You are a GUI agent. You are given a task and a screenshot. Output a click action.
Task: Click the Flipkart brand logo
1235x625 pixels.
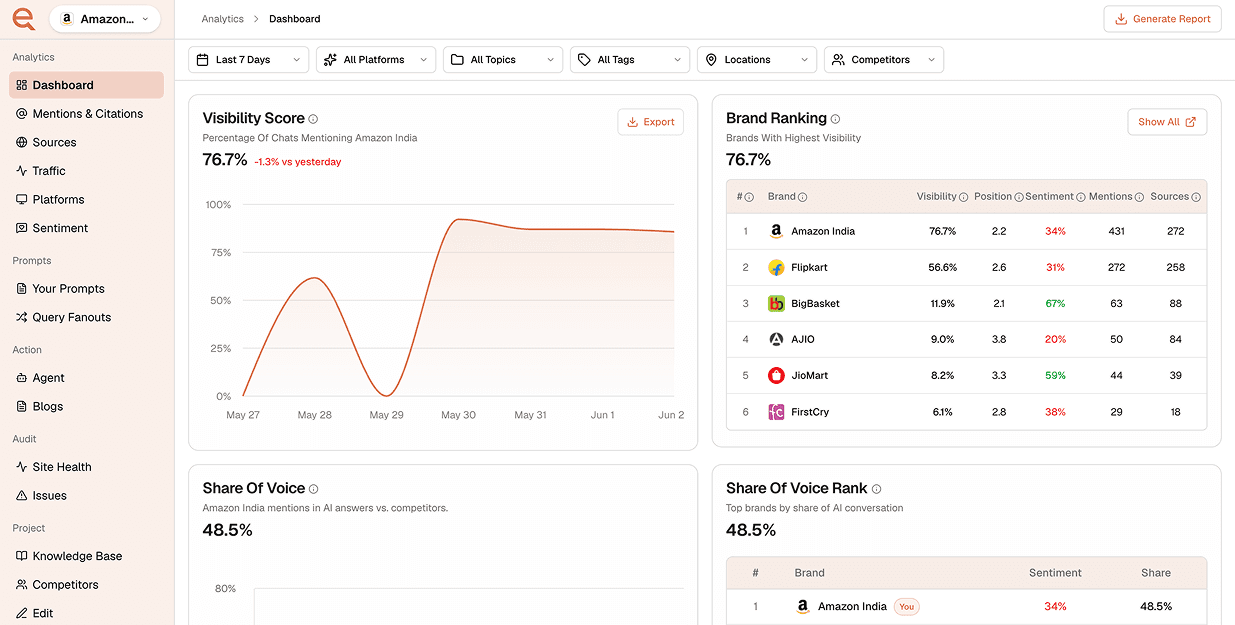point(776,267)
